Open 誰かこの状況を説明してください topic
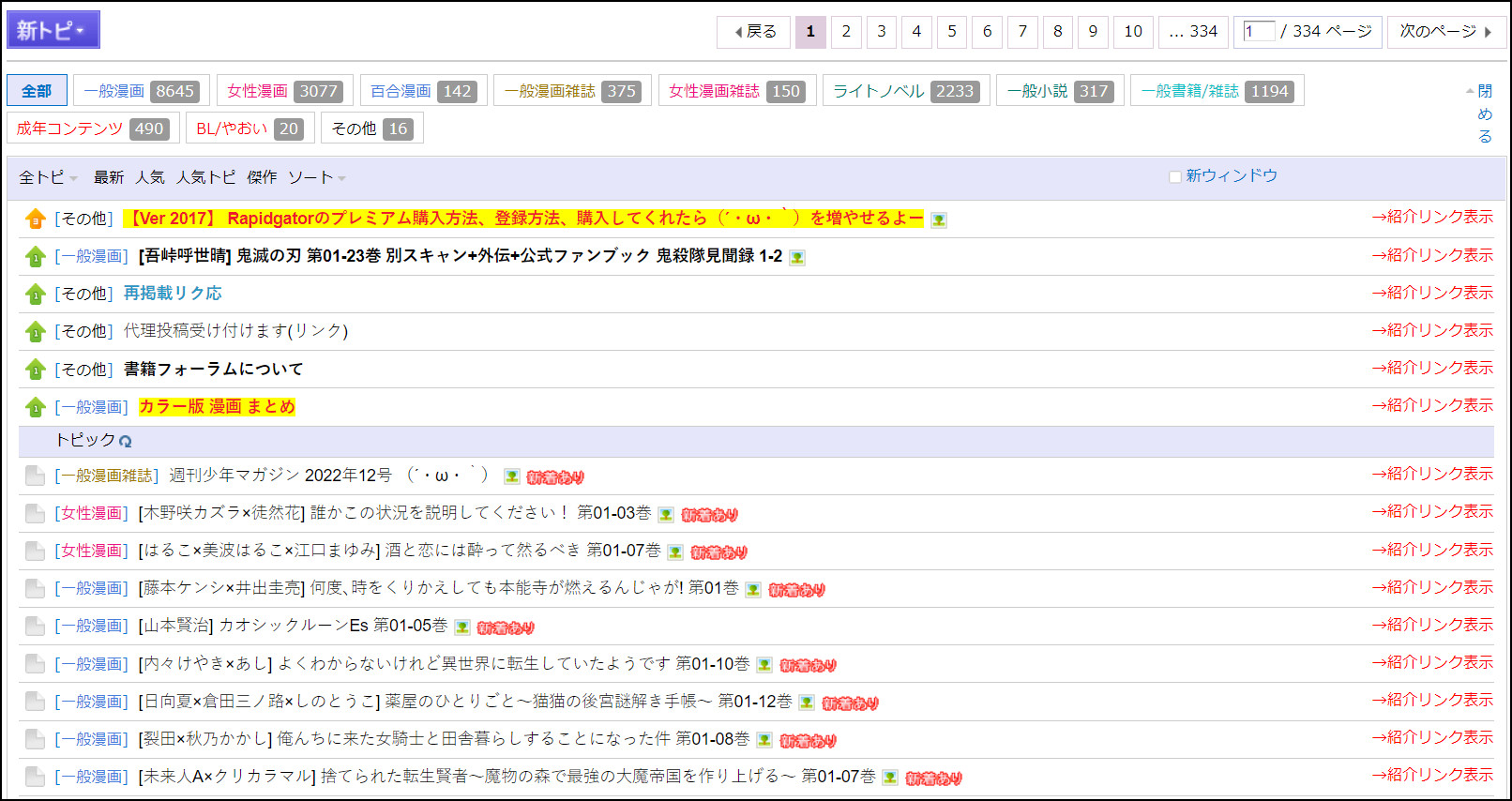Viewport: 1512px width, 801px height. (x=395, y=513)
